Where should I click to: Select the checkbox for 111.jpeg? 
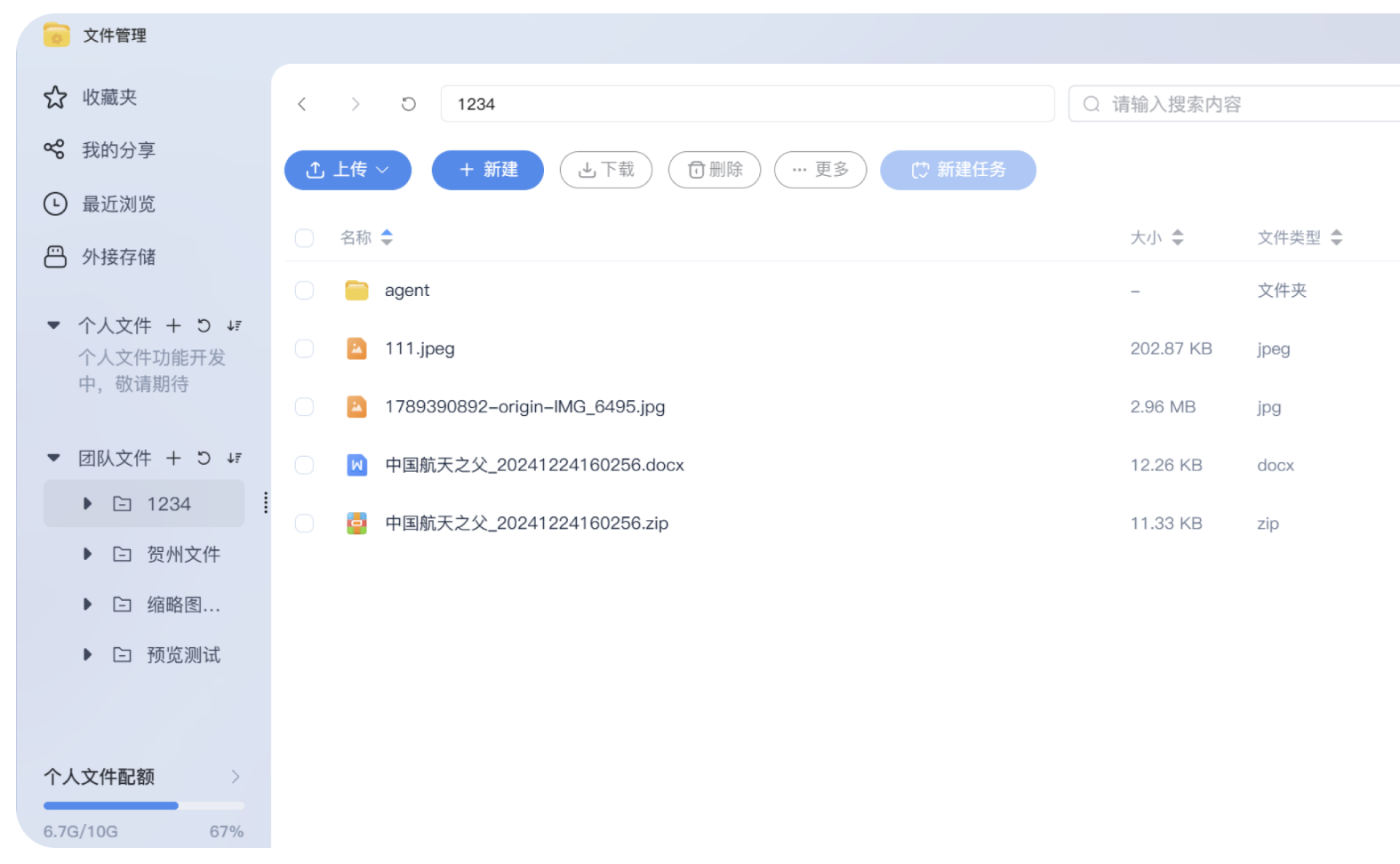[304, 348]
